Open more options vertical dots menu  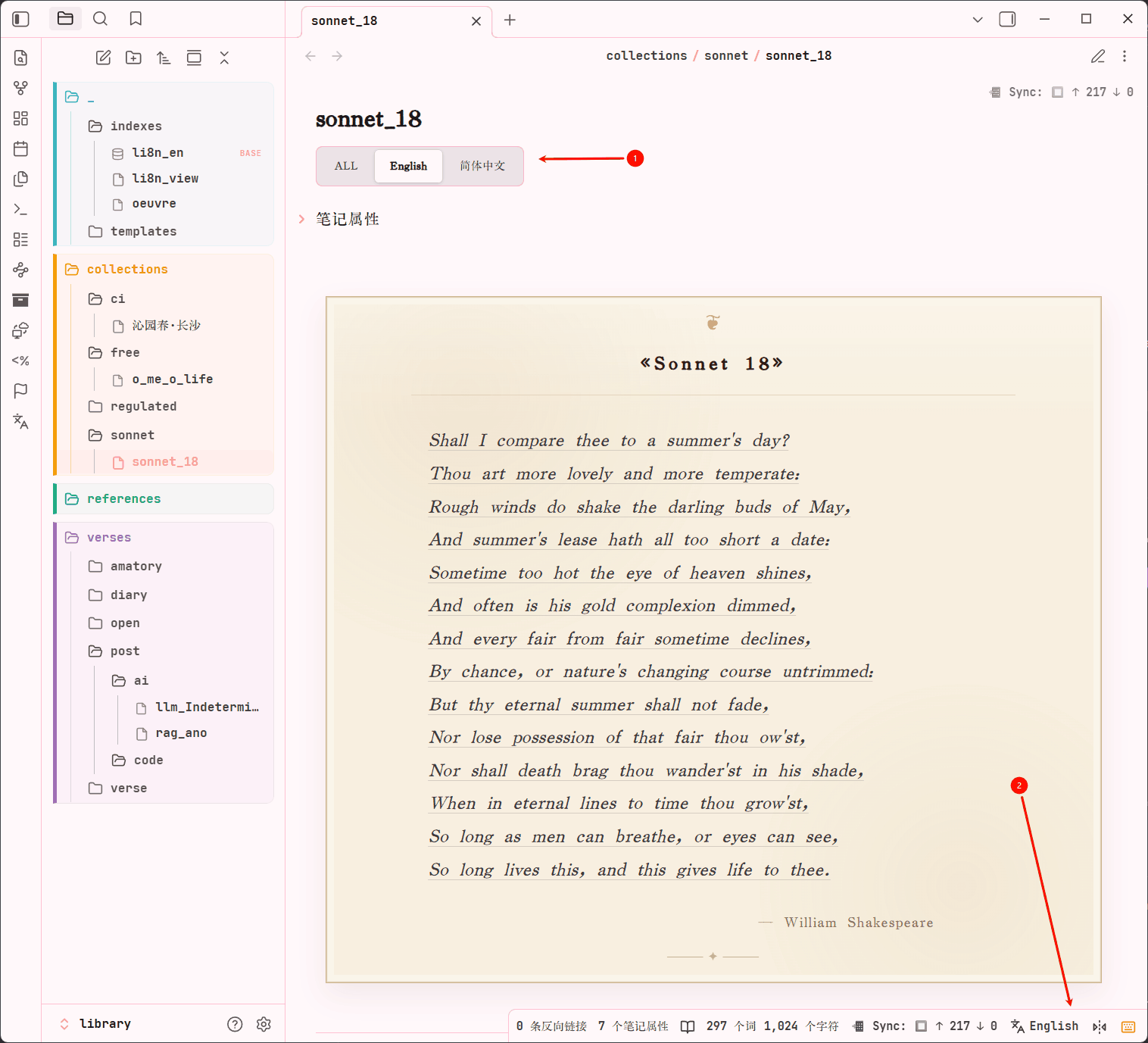tap(1125, 56)
